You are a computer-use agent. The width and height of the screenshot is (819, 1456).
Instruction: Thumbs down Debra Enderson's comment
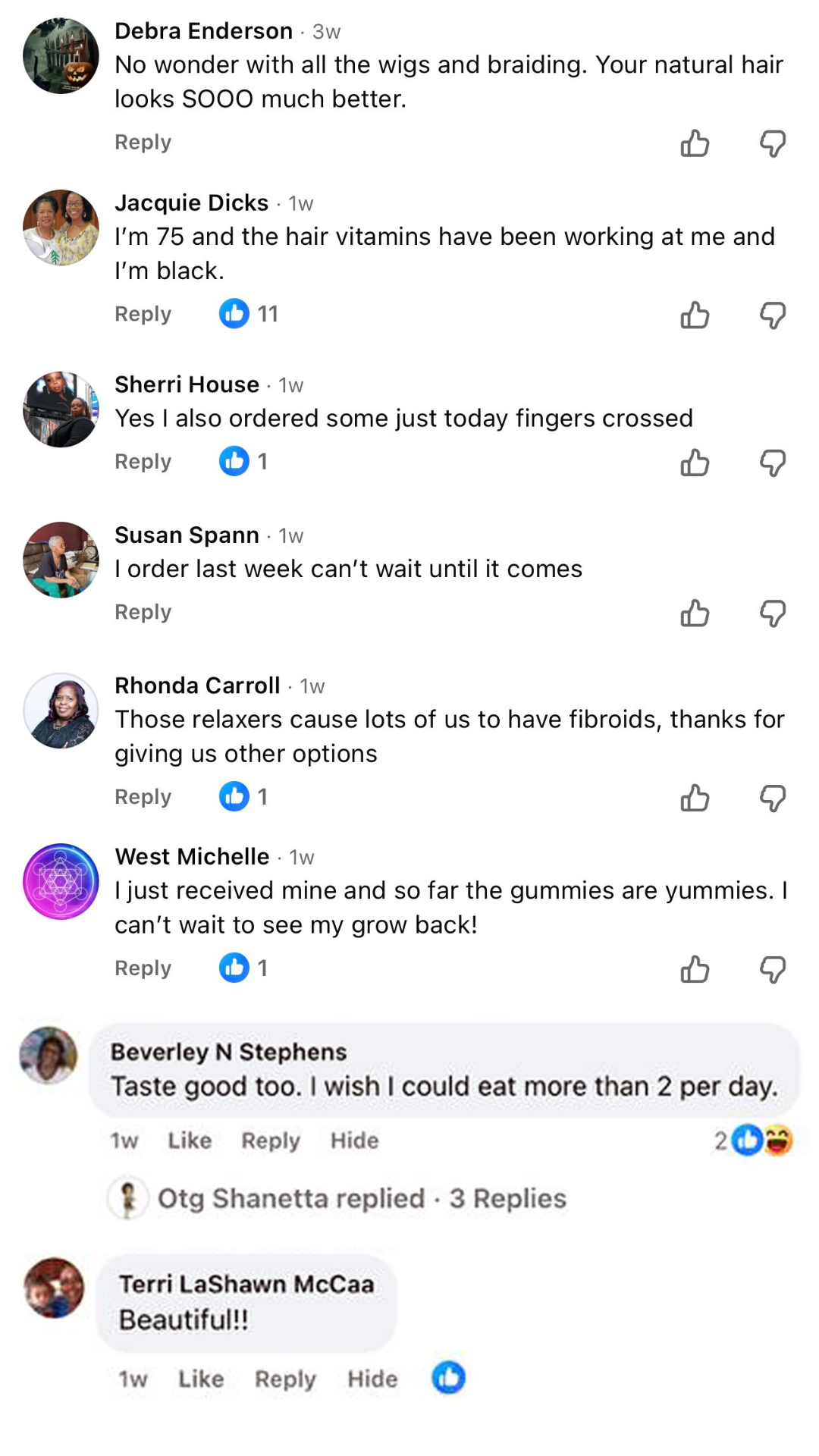coord(773,143)
